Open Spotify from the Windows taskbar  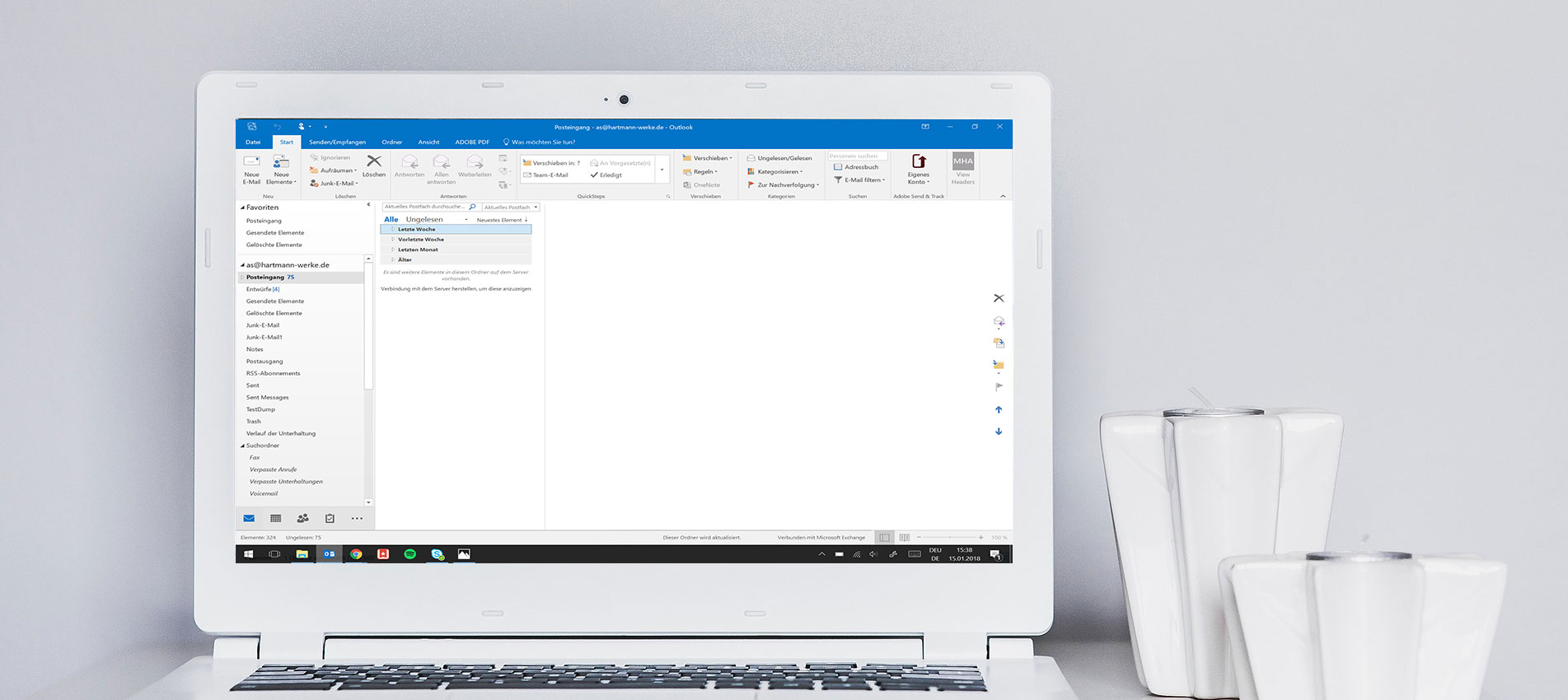click(x=410, y=554)
